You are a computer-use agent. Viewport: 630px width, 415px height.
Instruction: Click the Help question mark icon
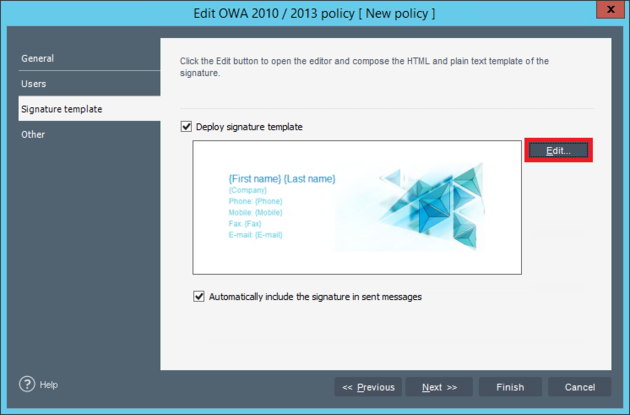tap(27, 384)
